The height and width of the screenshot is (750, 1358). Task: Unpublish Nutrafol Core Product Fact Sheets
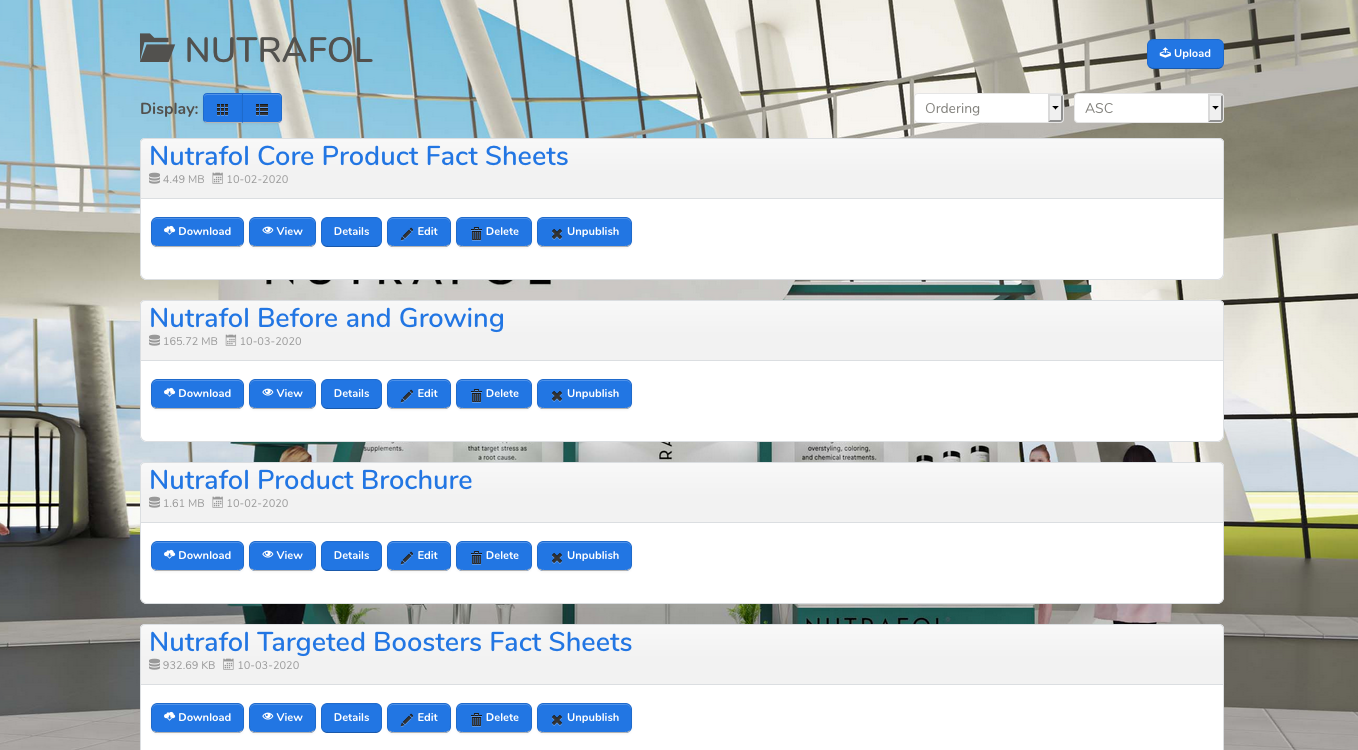click(x=584, y=232)
